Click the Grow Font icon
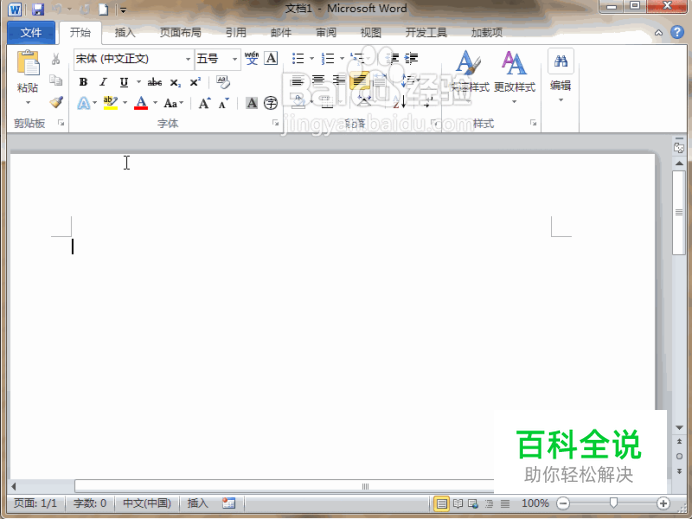692x519 pixels. point(204,103)
